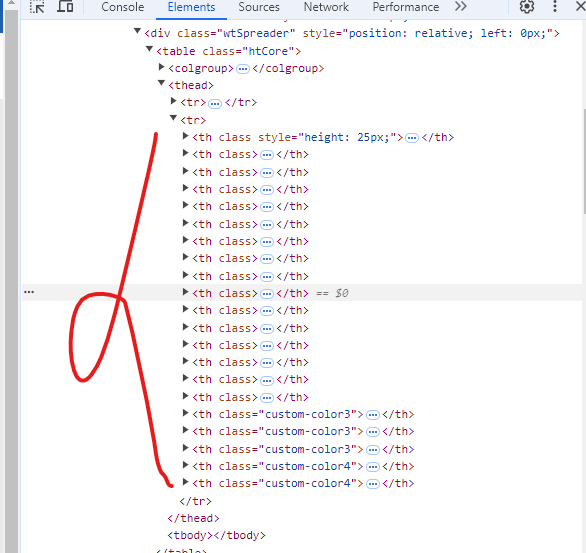Activate the inspect element picker icon
The width and height of the screenshot is (586, 553).
37,7
